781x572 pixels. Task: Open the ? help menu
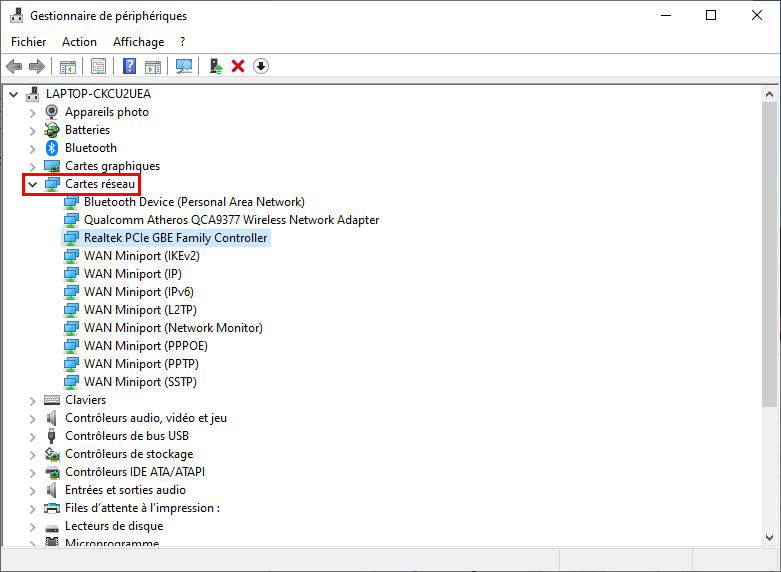click(182, 42)
